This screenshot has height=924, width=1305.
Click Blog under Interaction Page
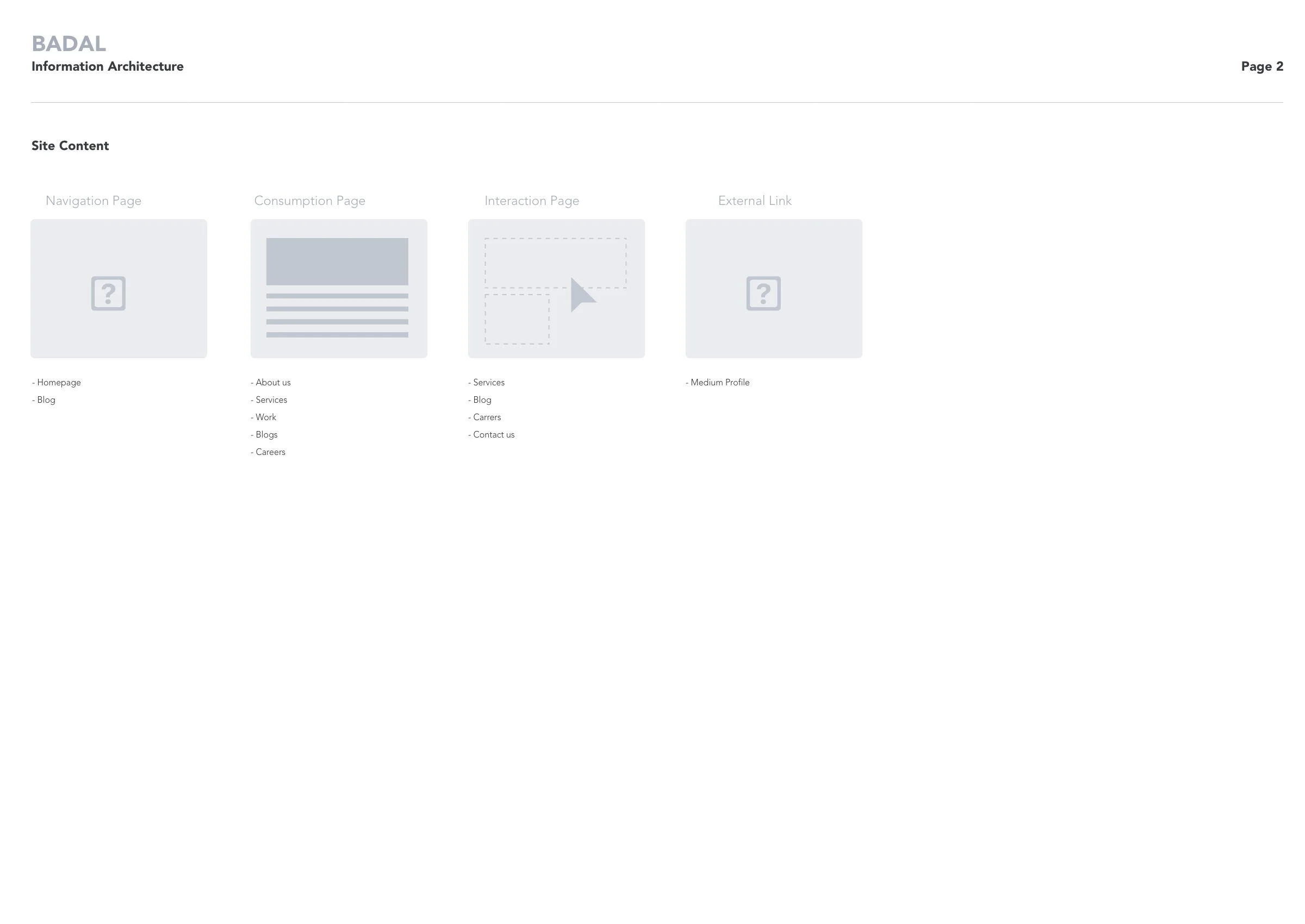[480, 400]
